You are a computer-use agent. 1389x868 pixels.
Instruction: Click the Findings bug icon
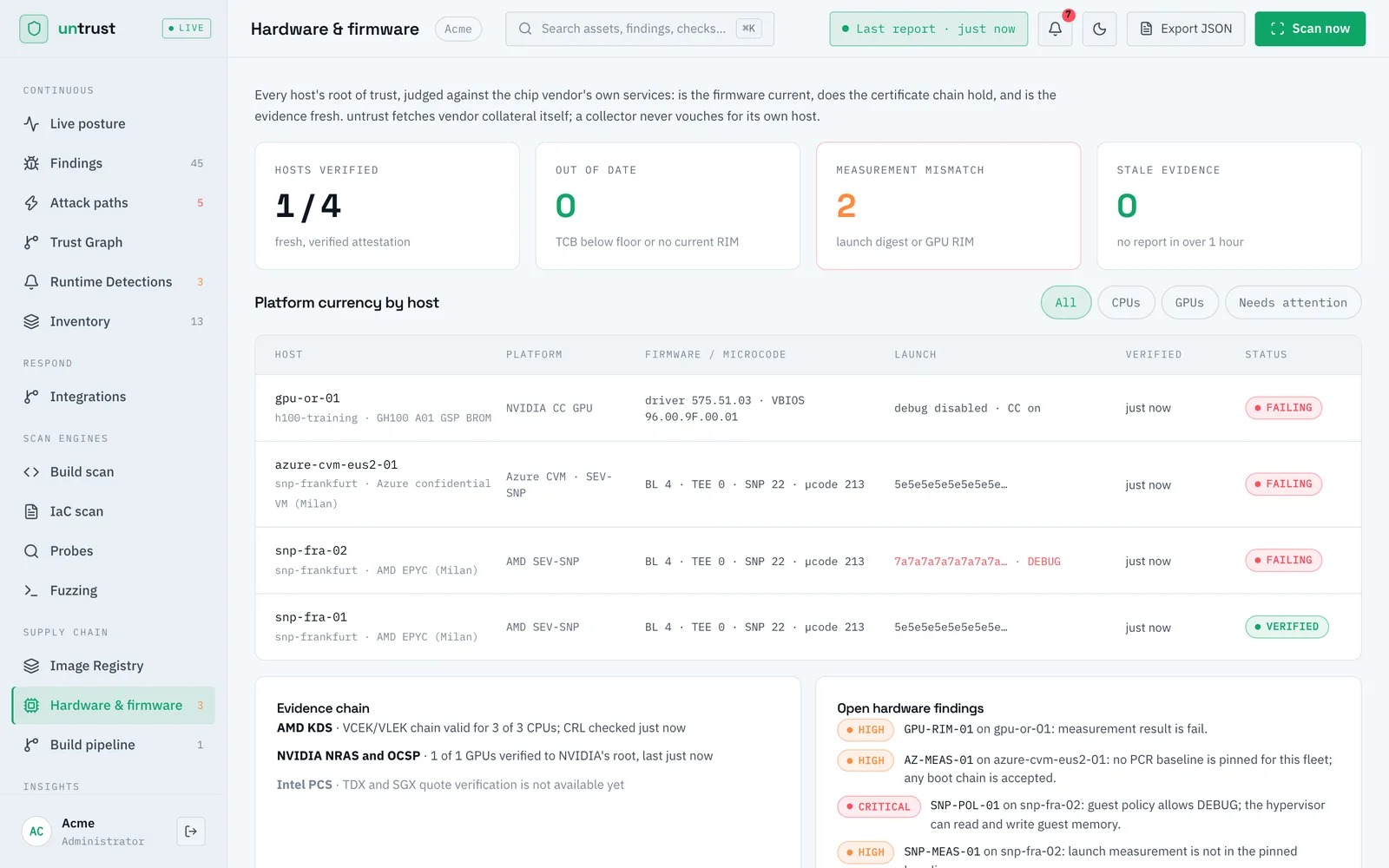[31, 163]
